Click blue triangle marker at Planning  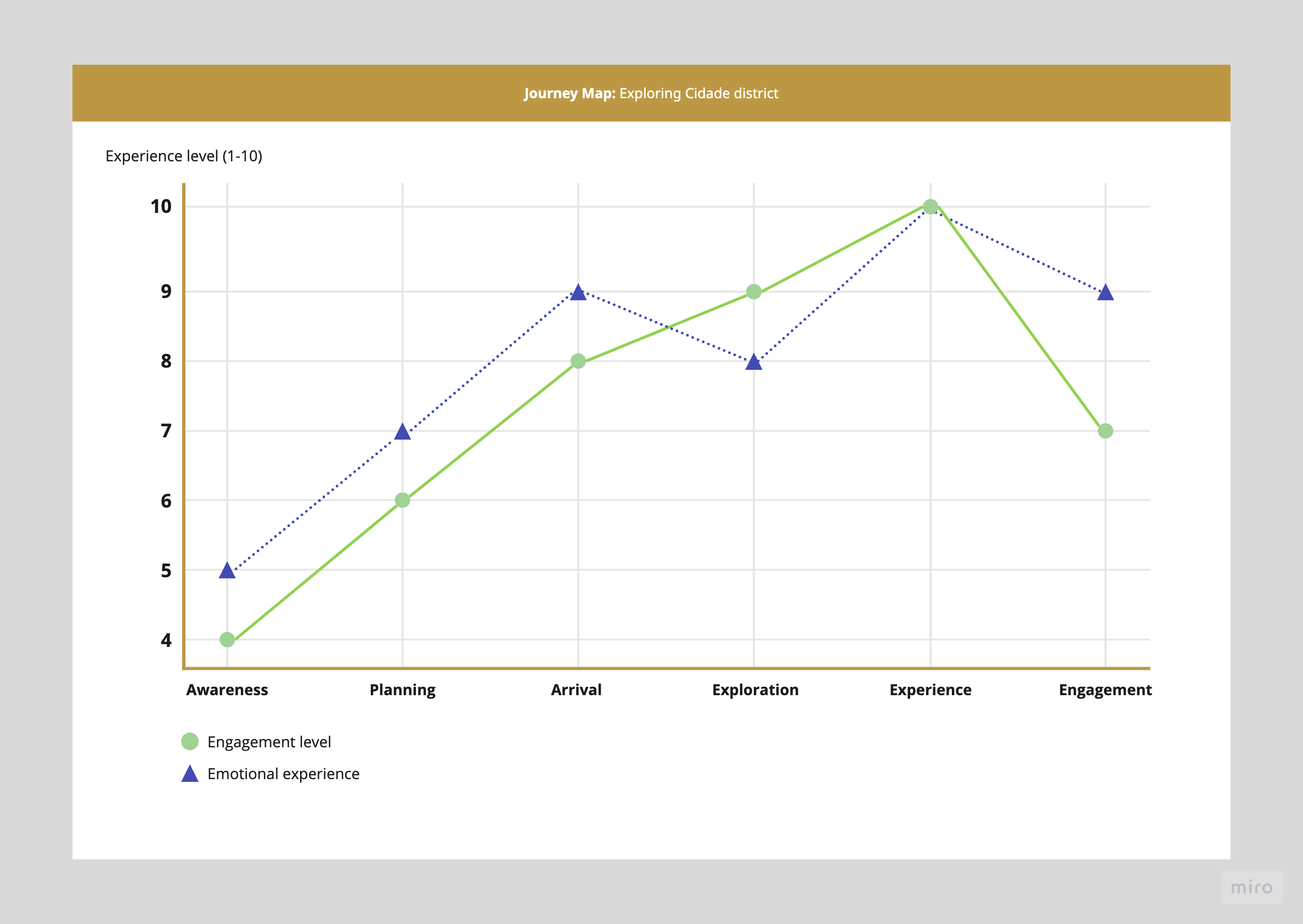pyautogui.click(x=402, y=432)
